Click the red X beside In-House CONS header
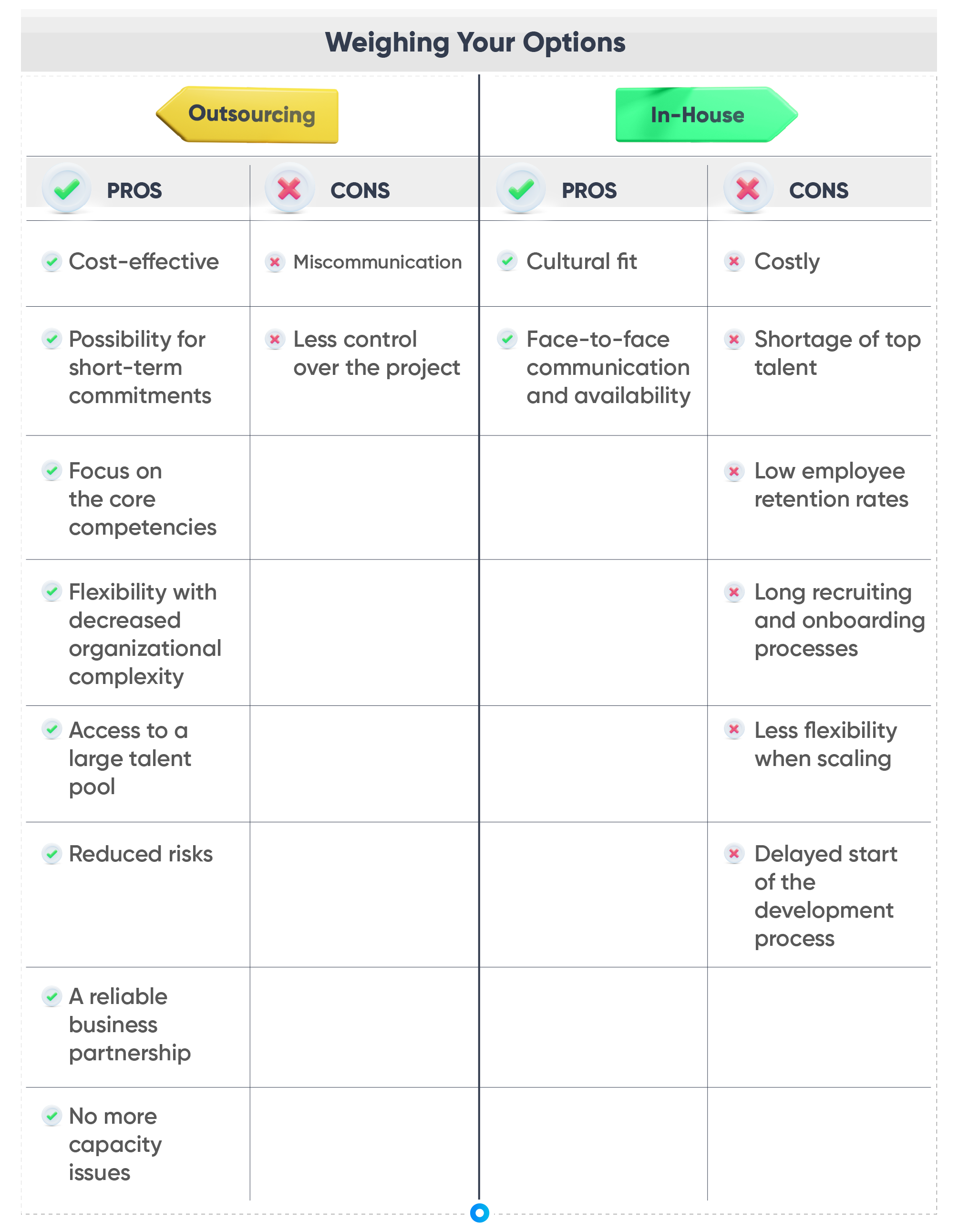Screen dimensions: 958x1232 coord(748,189)
